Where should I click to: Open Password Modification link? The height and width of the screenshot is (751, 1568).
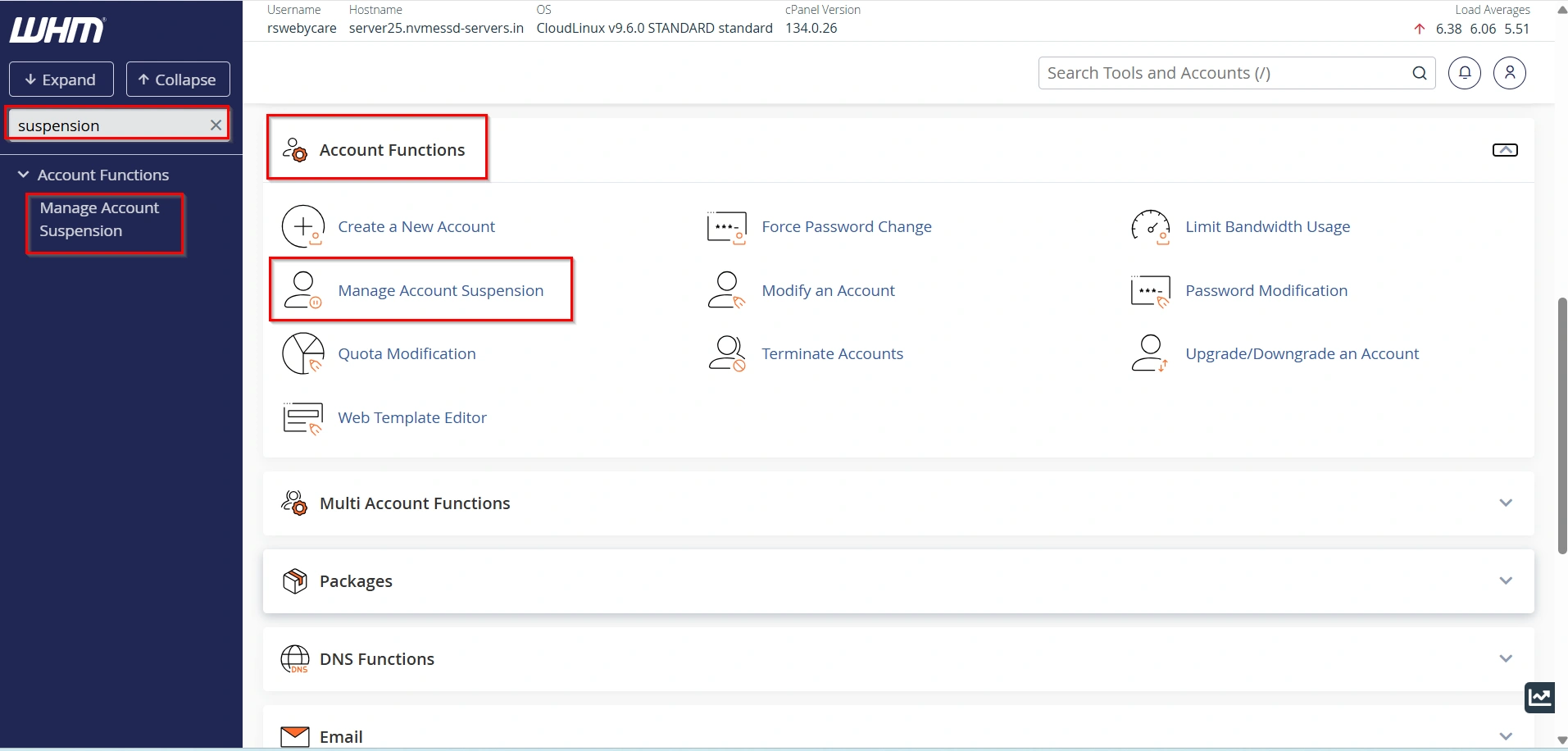[1266, 291]
